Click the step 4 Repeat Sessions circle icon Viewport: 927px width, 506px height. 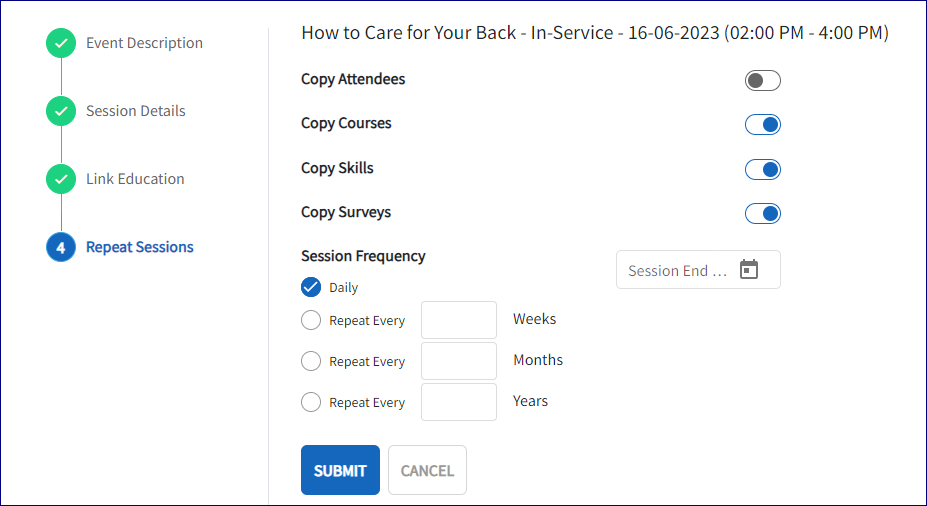(61, 247)
